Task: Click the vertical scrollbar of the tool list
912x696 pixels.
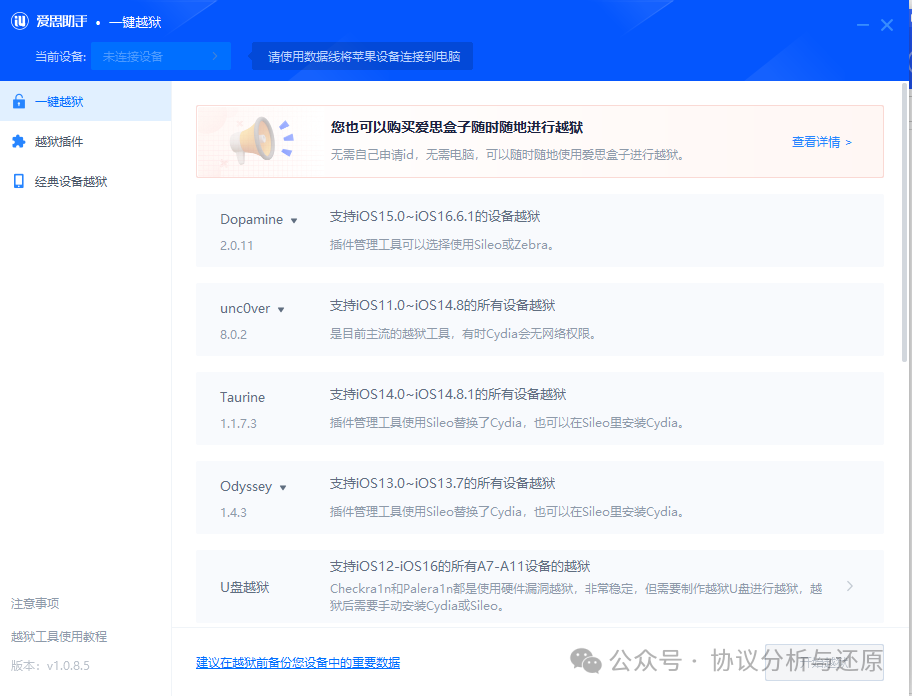Action: coord(904,223)
